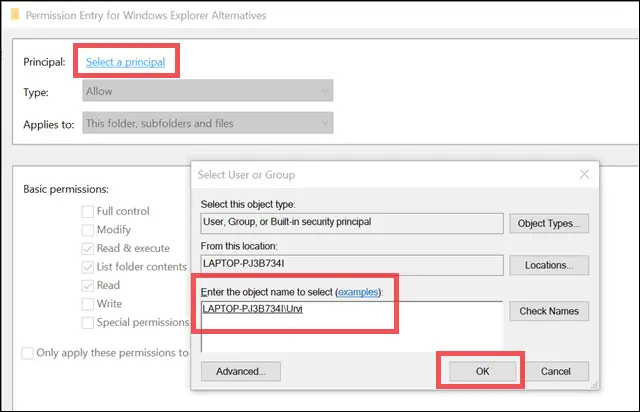
Task: Uncheck the Read & execute checkbox
Action: 88,248
